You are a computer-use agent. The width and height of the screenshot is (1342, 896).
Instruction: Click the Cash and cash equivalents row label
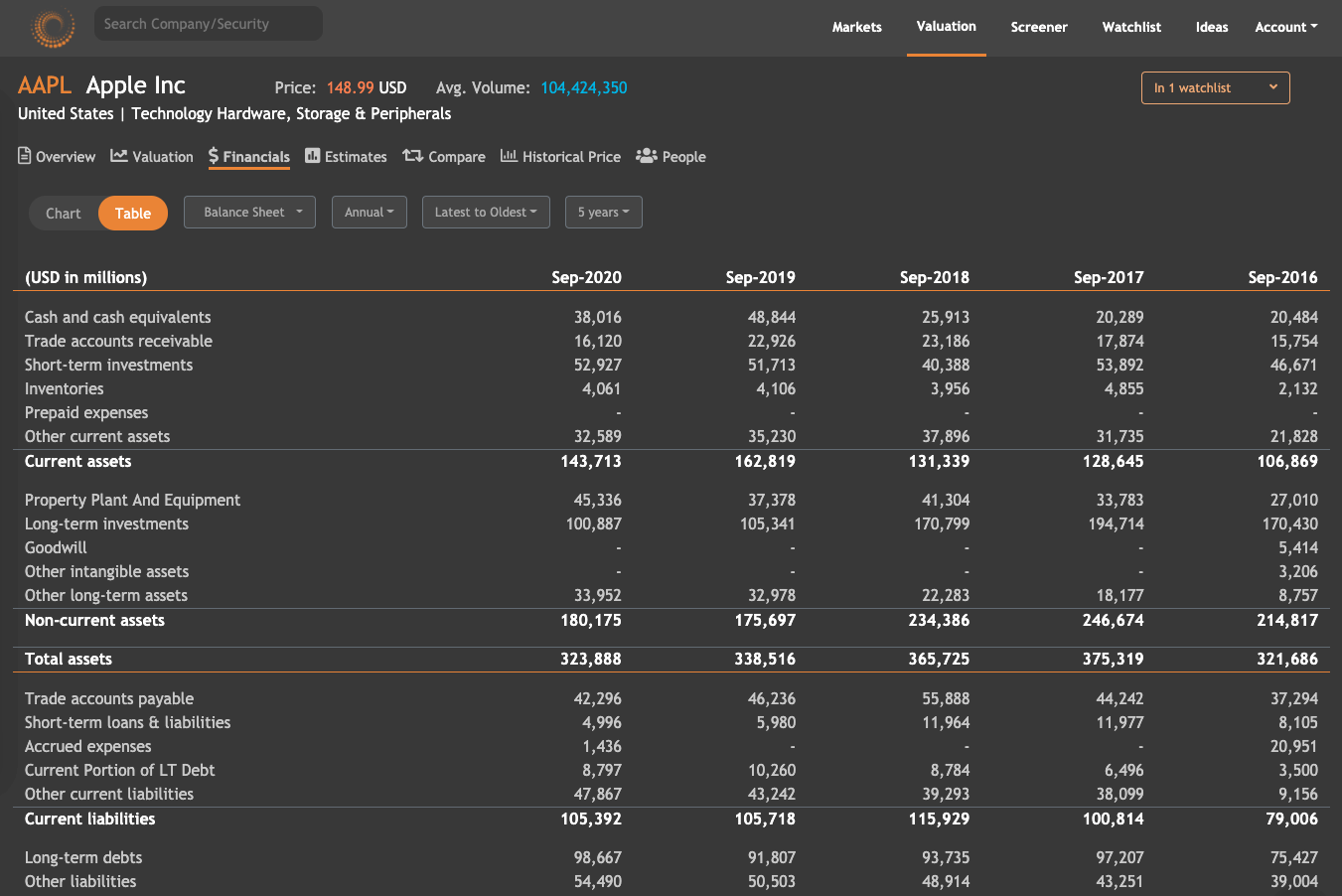(118, 317)
